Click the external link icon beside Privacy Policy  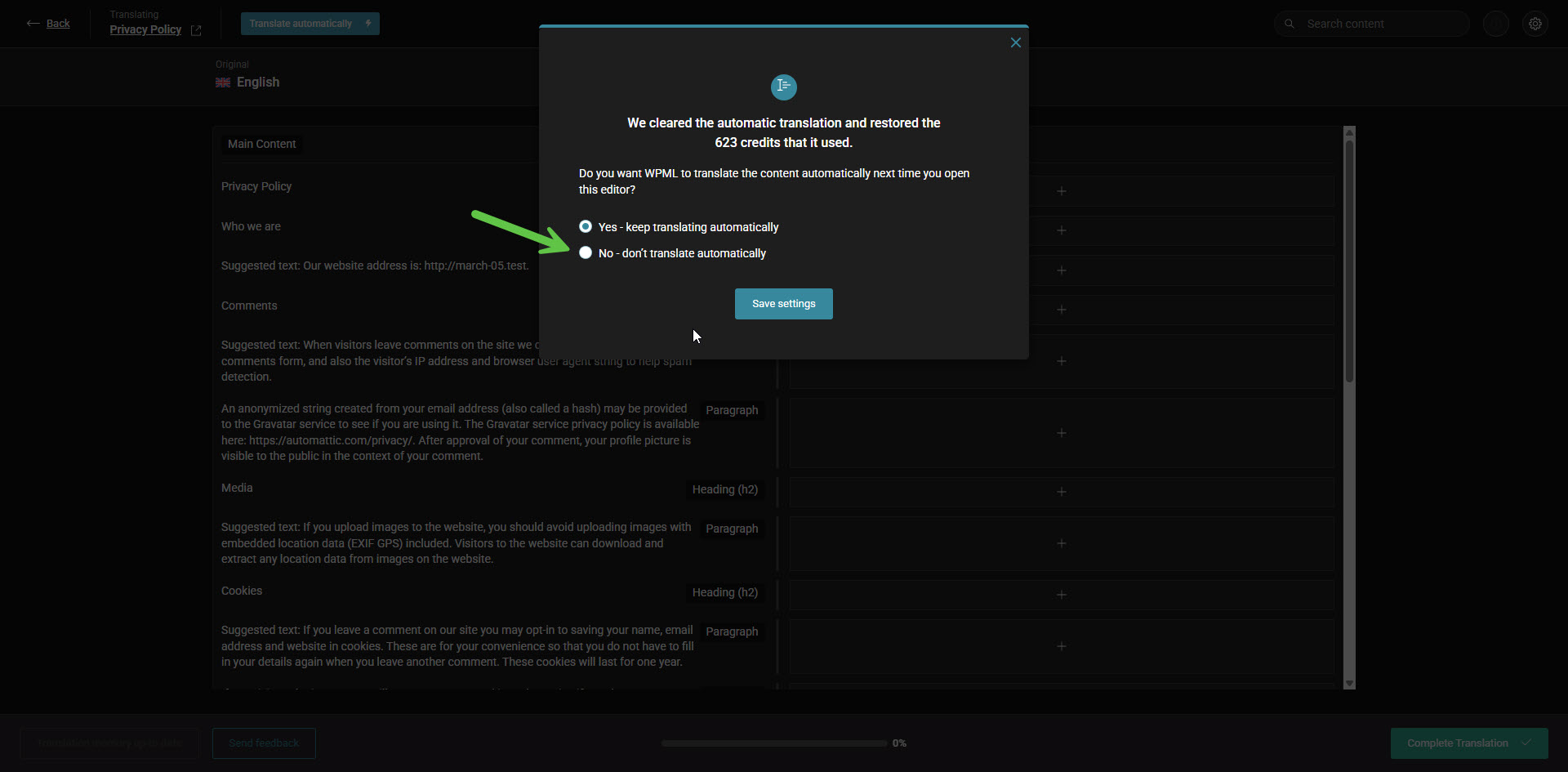click(x=196, y=30)
